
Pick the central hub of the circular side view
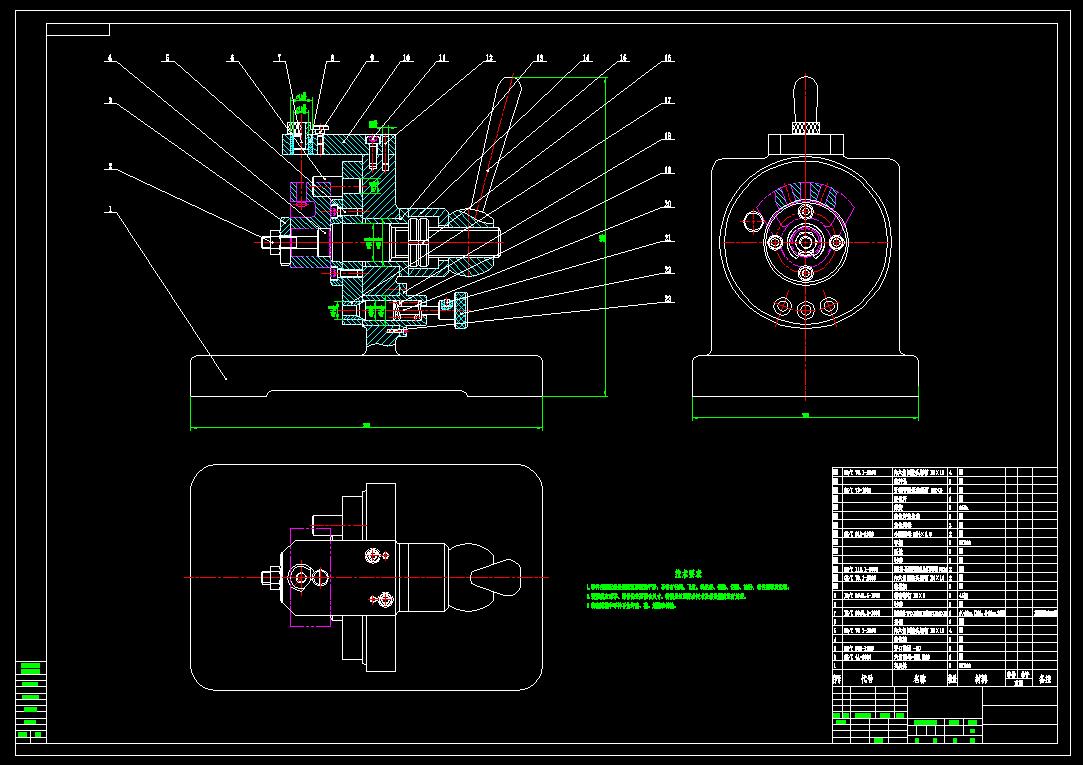coord(805,242)
